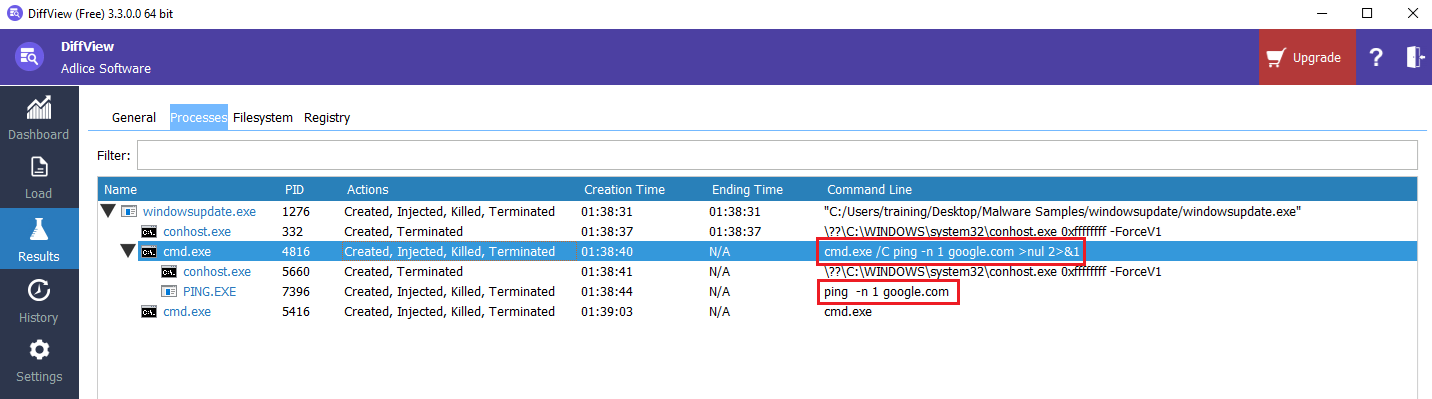
Task: Click the 'ping -n 1 google.com' command line
Action: [886, 291]
